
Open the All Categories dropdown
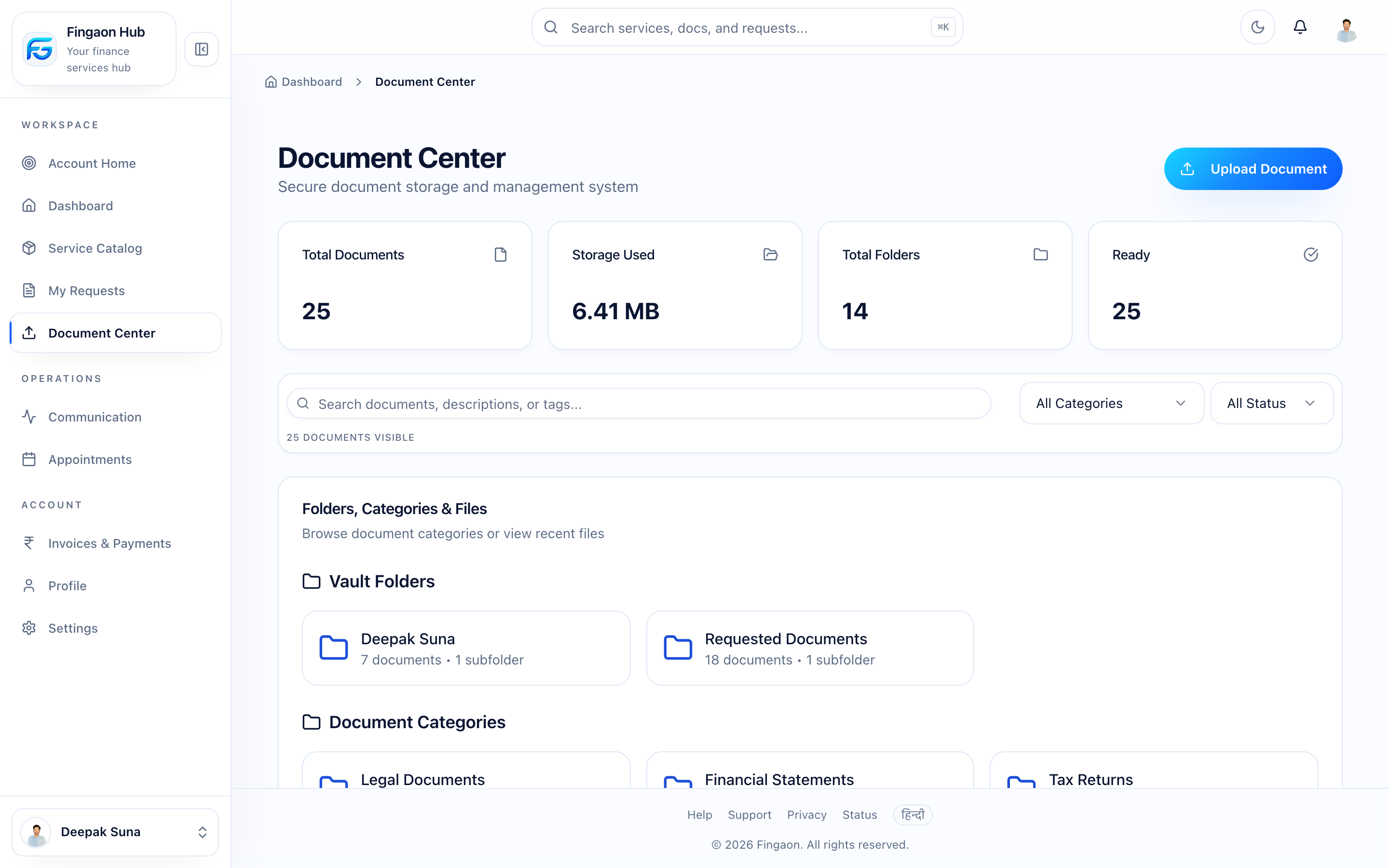pyautogui.click(x=1111, y=403)
